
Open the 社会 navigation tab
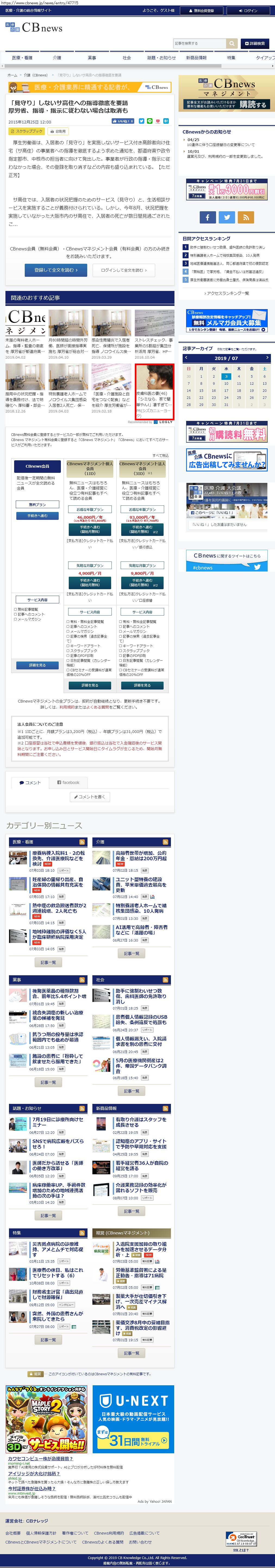127,58
